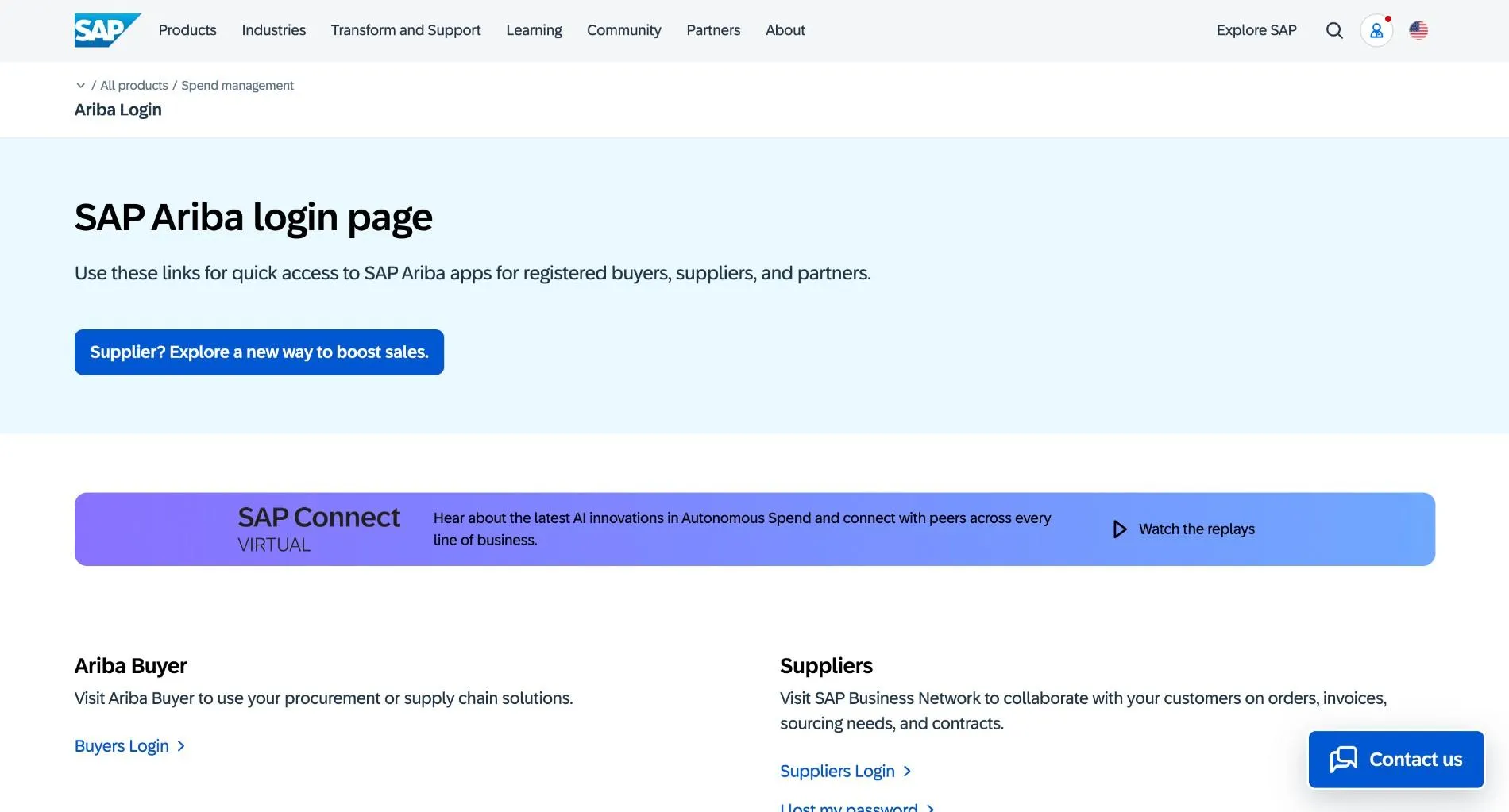Expand the breadcrumb chevron dropdown
This screenshot has height=812, width=1509.
tap(80, 85)
